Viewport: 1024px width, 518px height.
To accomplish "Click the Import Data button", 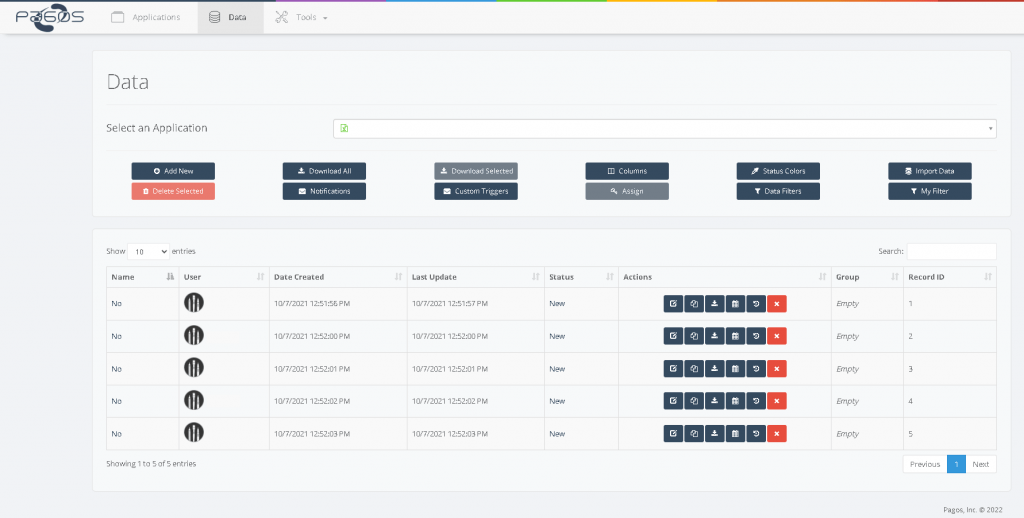I will pyautogui.click(x=929, y=171).
